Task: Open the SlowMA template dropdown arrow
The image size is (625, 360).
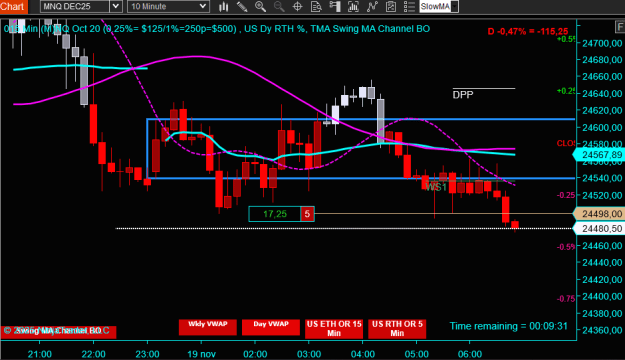Action: point(454,6)
